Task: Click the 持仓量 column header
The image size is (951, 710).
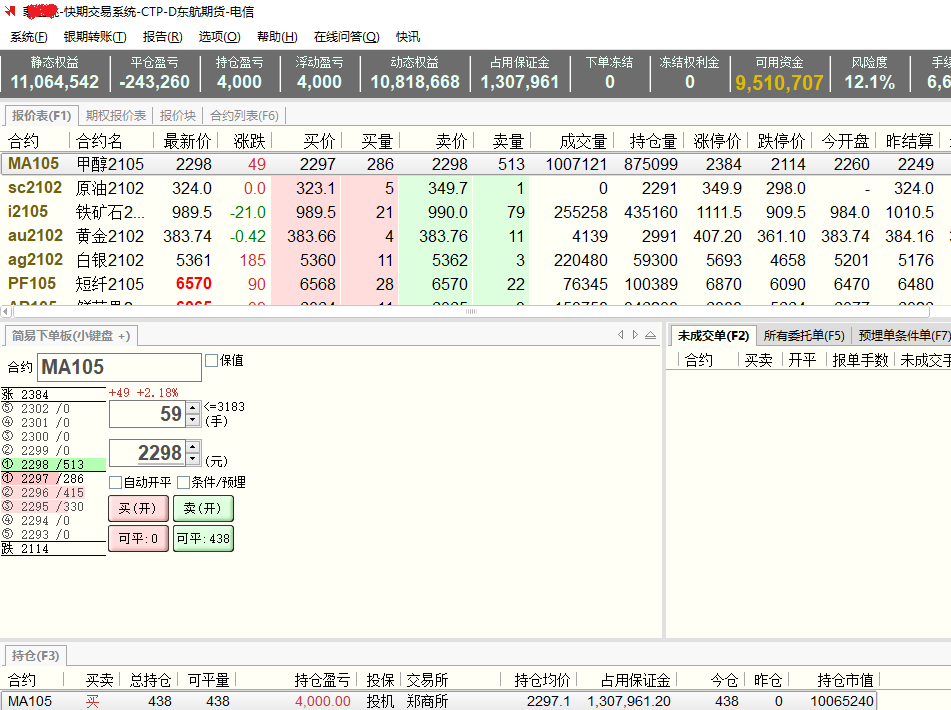Action: pos(653,141)
